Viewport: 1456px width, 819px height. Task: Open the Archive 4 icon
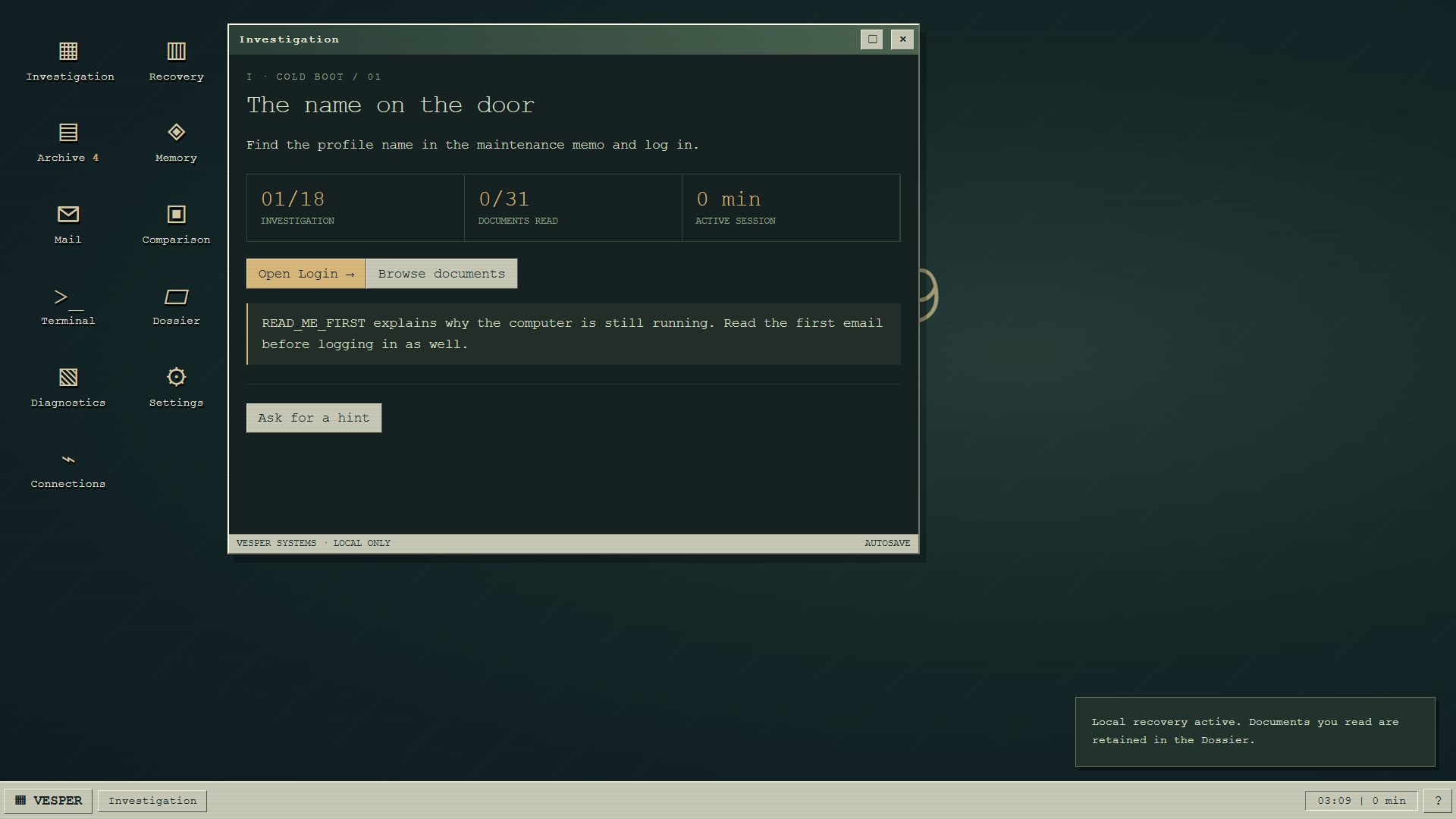click(x=68, y=143)
